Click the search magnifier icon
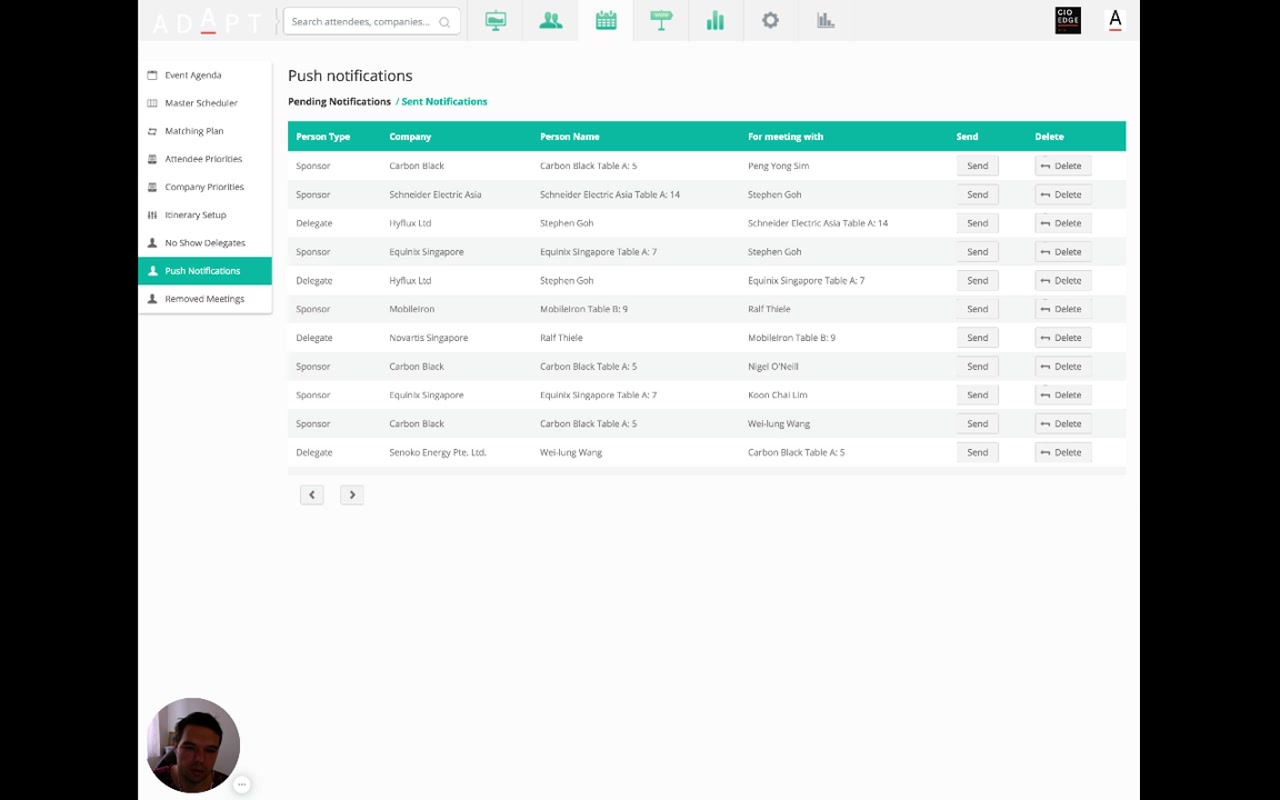The width and height of the screenshot is (1280, 800). [x=445, y=22]
